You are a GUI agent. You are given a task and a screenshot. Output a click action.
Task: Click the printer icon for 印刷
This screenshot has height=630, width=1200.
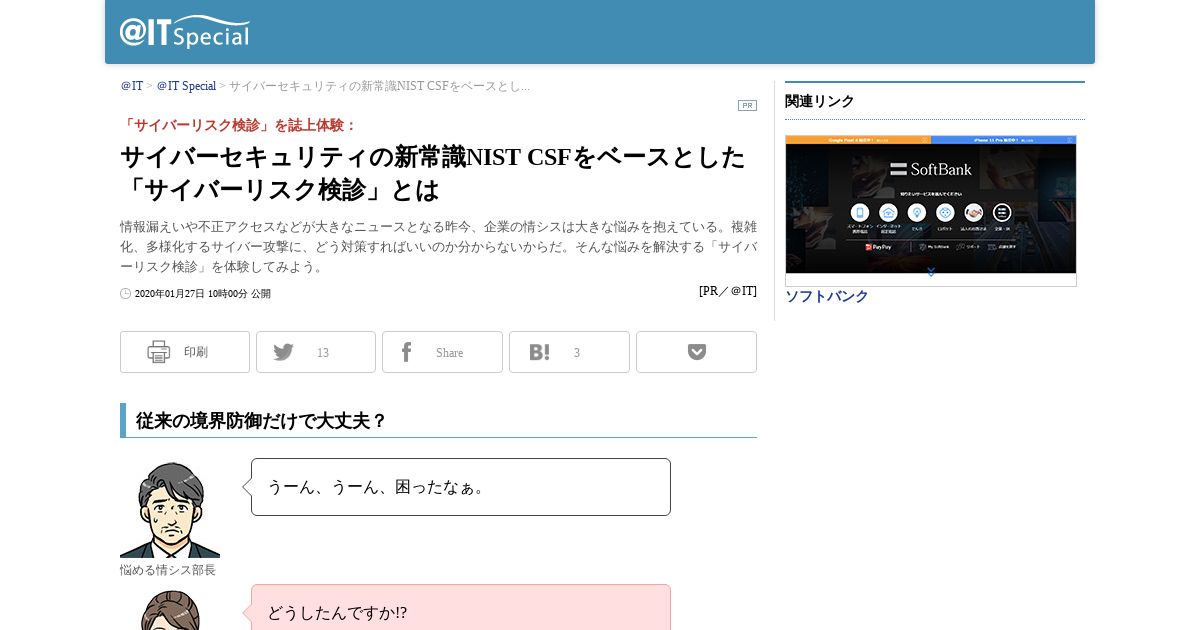point(159,352)
